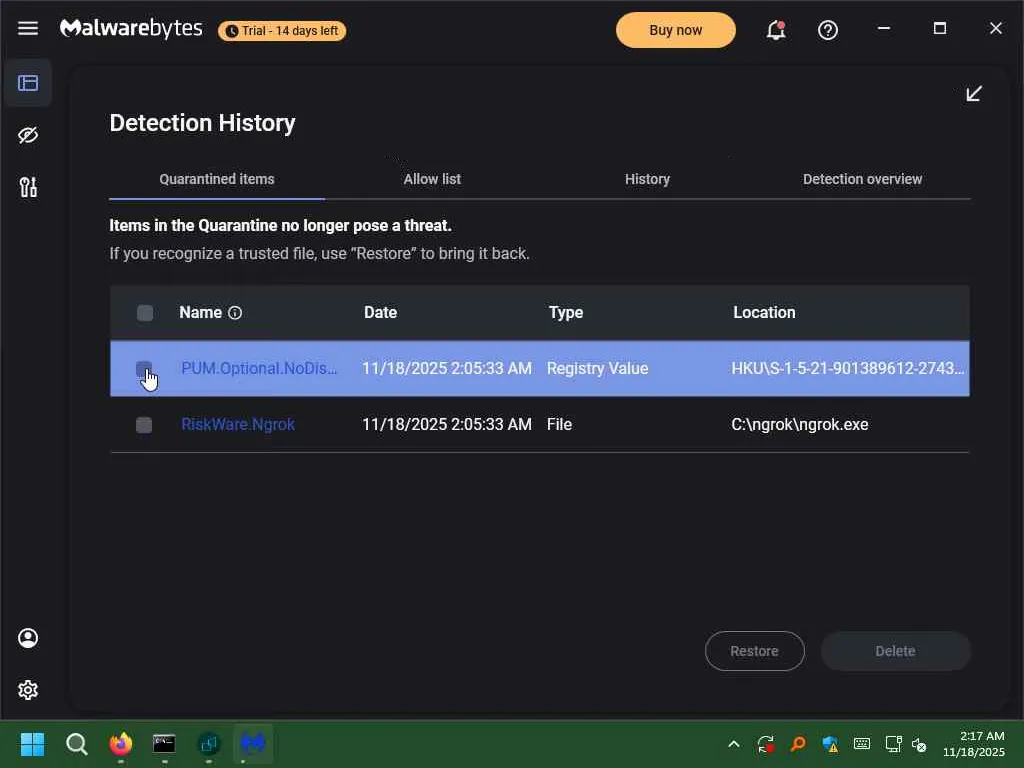Open the notifications bell
The width and height of the screenshot is (1024, 768).
[x=775, y=30]
